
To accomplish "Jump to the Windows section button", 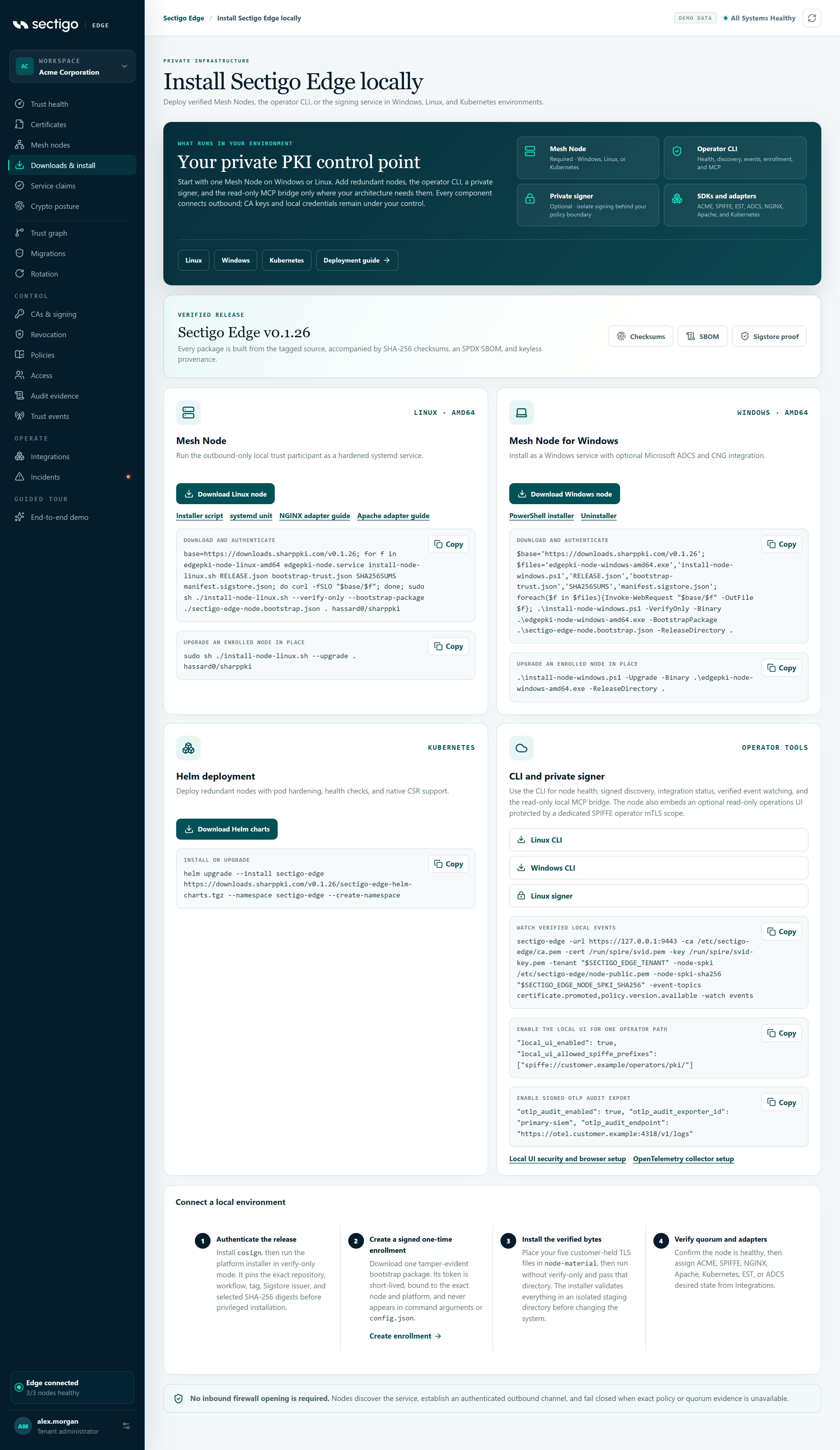I will (235, 260).
